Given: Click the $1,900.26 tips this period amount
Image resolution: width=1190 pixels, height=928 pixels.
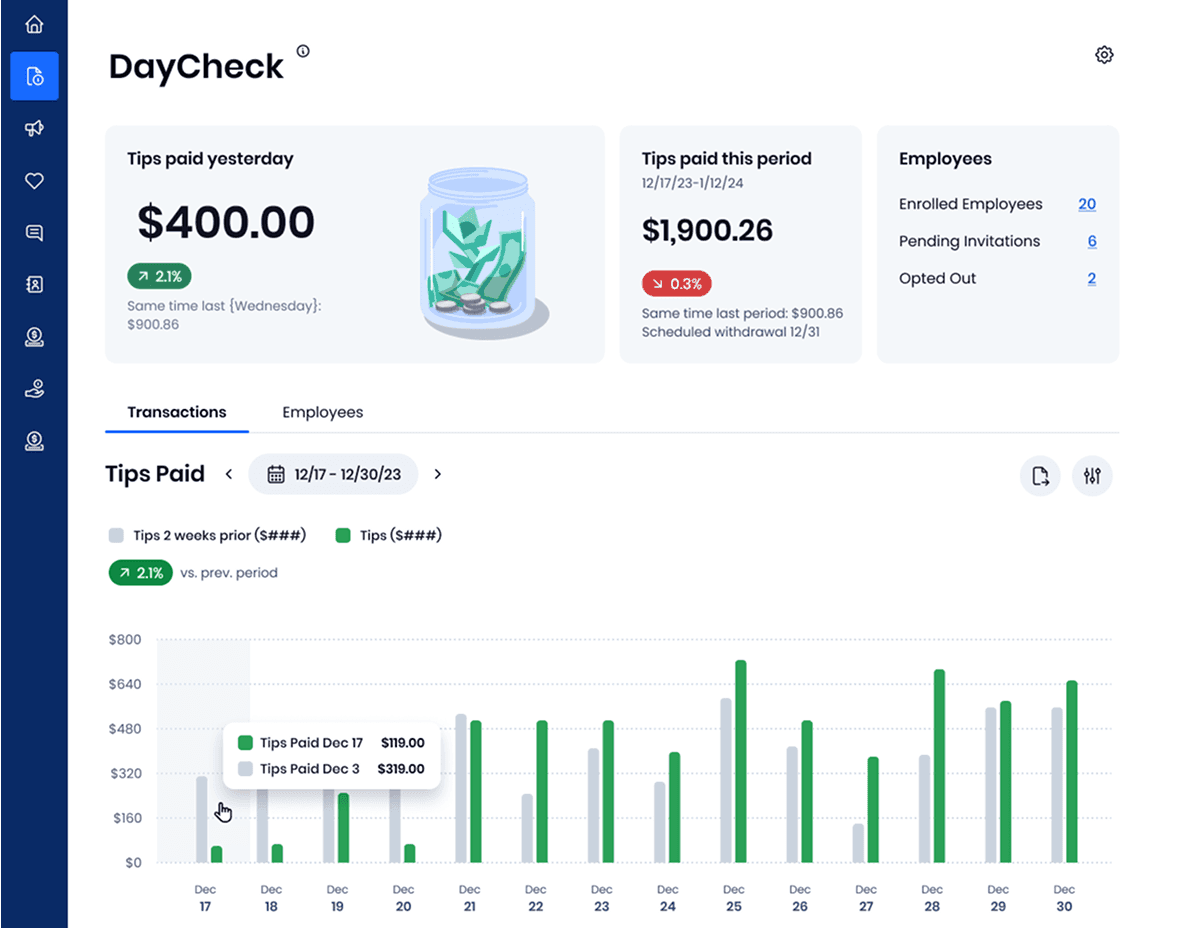Looking at the screenshot, I should [707, 230].
